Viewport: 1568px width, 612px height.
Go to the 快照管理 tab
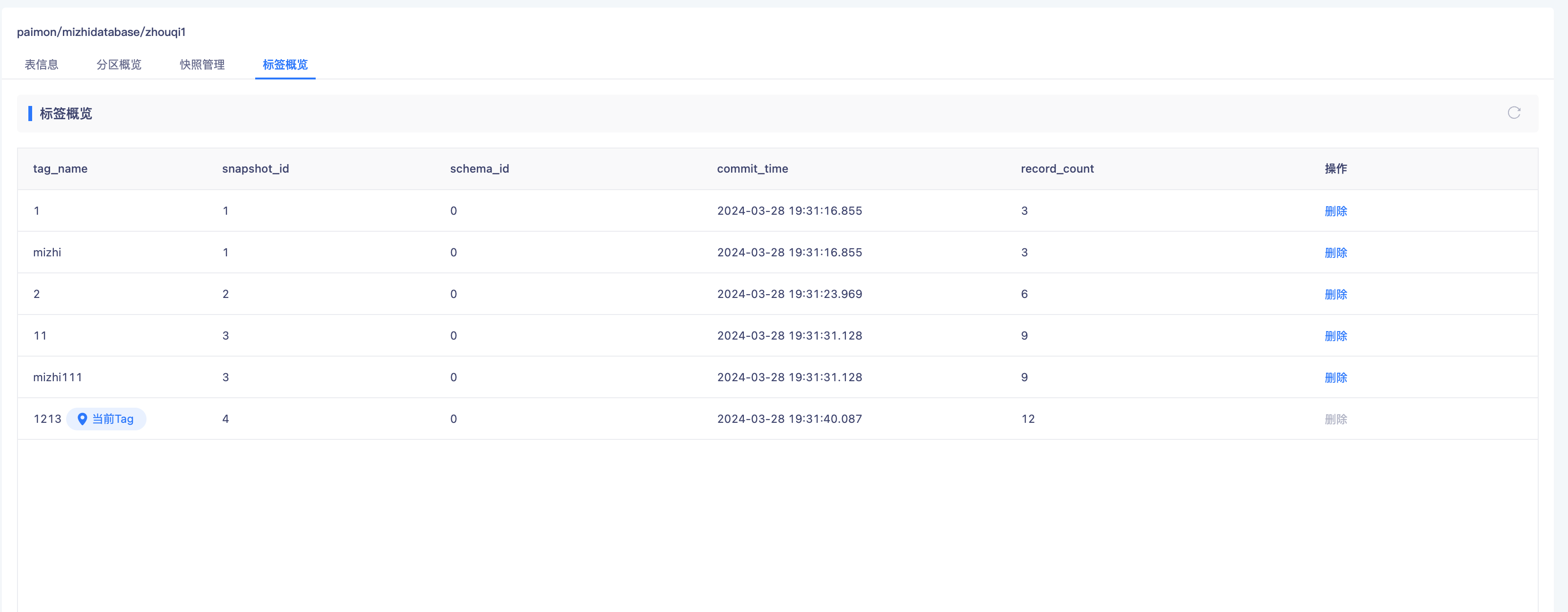click(x=202, y=64)
